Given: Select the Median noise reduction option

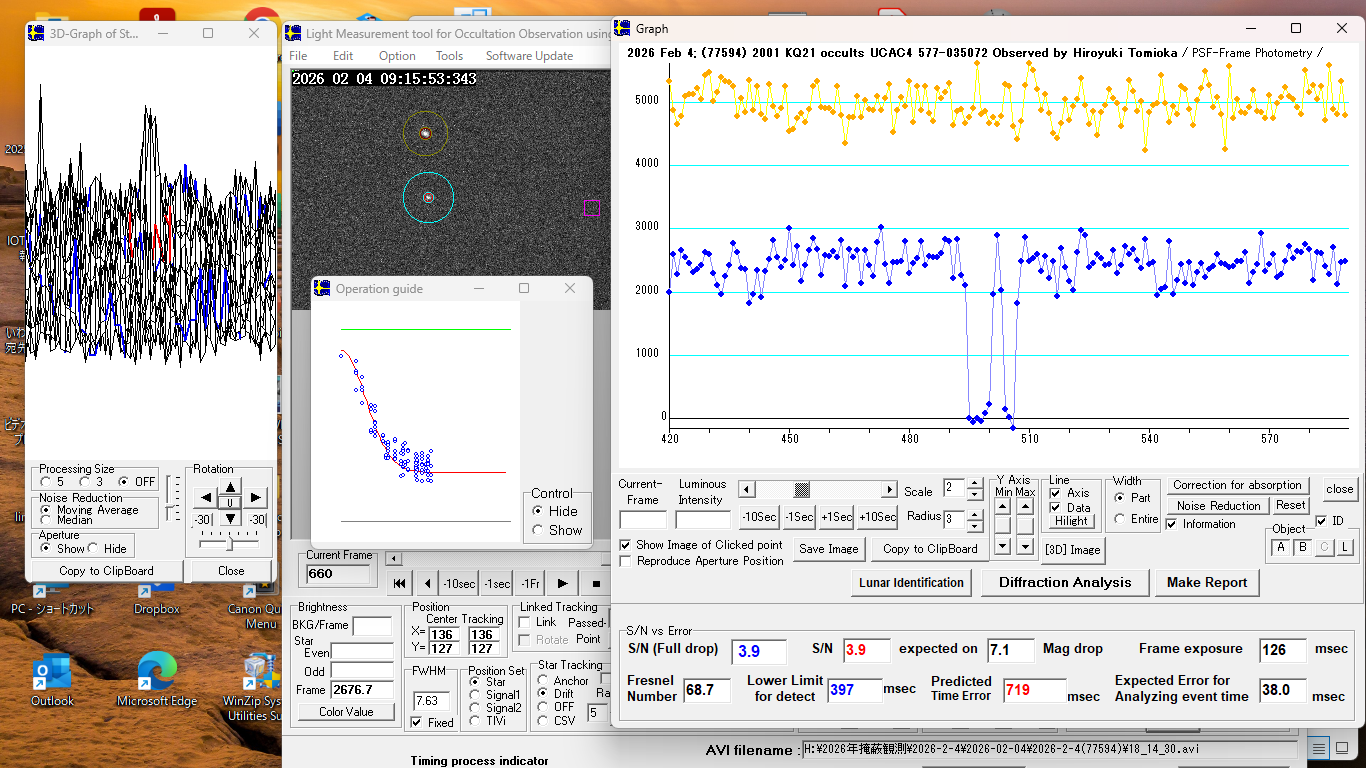Looking at the screenshot, I should [x=46, y=520].
